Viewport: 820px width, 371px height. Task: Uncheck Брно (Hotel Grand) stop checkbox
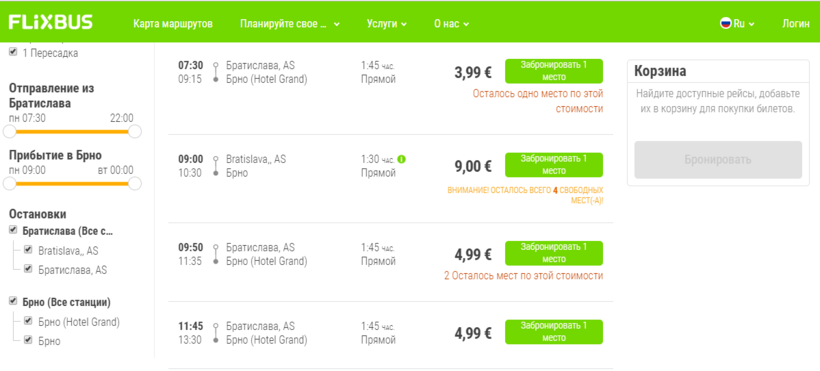(x=28, y=322)
